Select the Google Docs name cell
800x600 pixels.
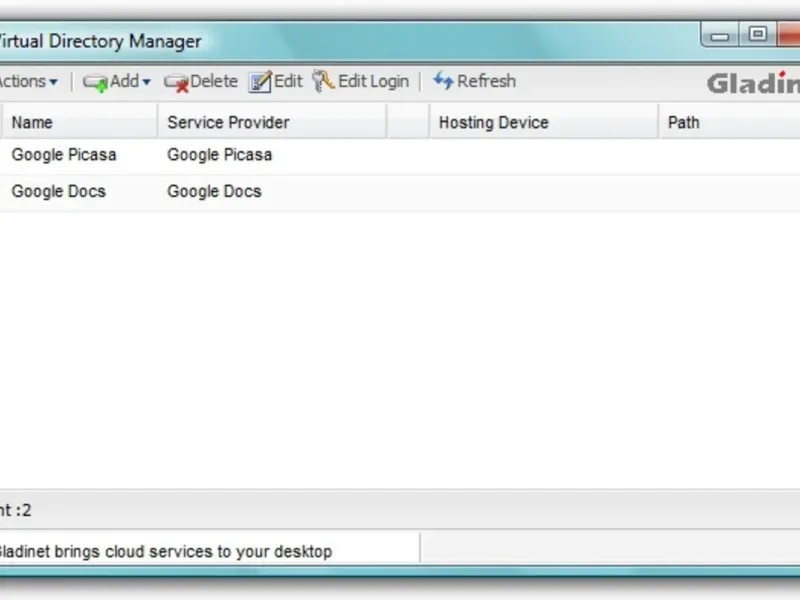pyautogui.click(x=59, y=191)
